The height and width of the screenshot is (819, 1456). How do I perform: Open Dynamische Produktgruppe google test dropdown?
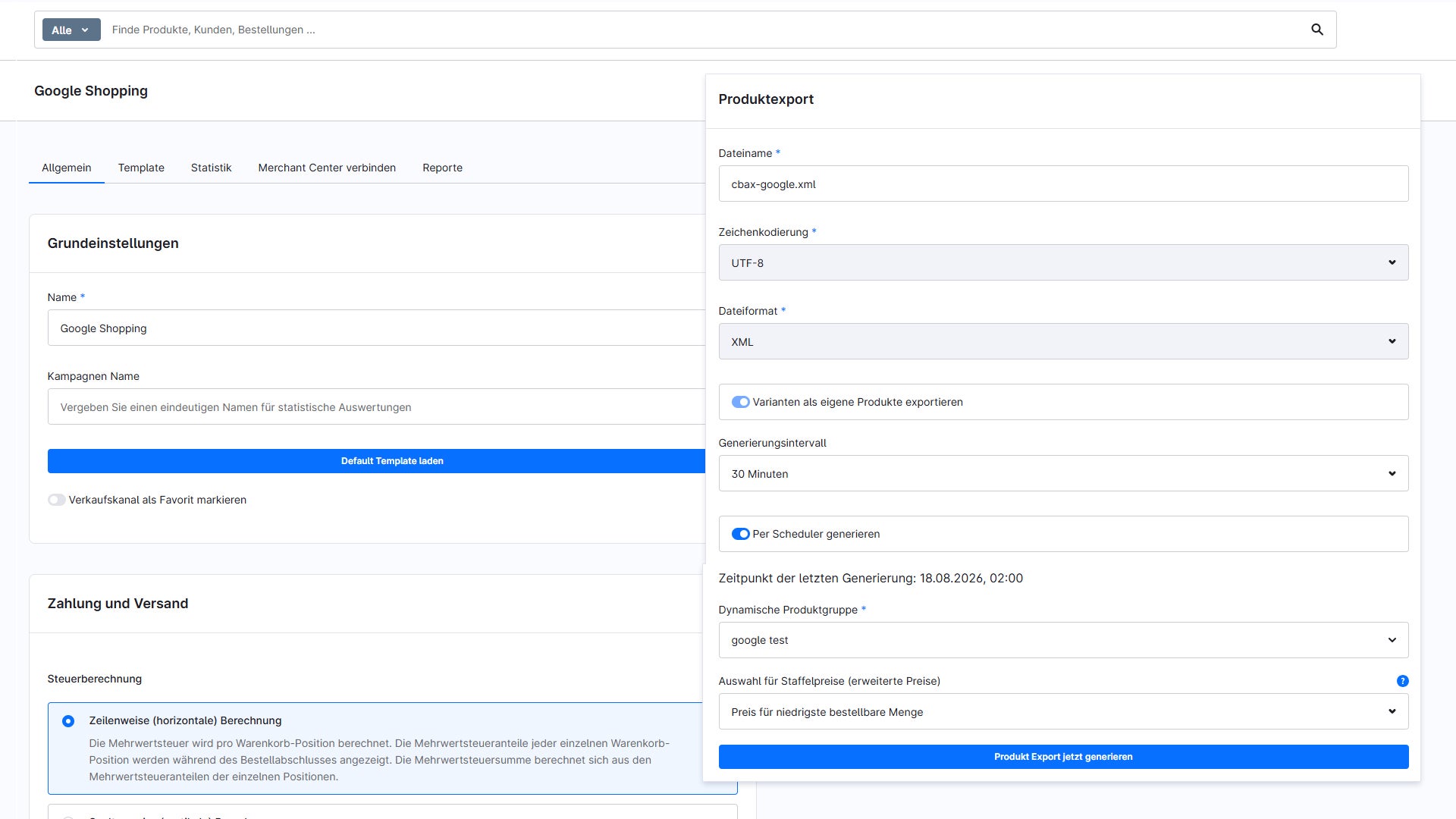click(1063, 640)
